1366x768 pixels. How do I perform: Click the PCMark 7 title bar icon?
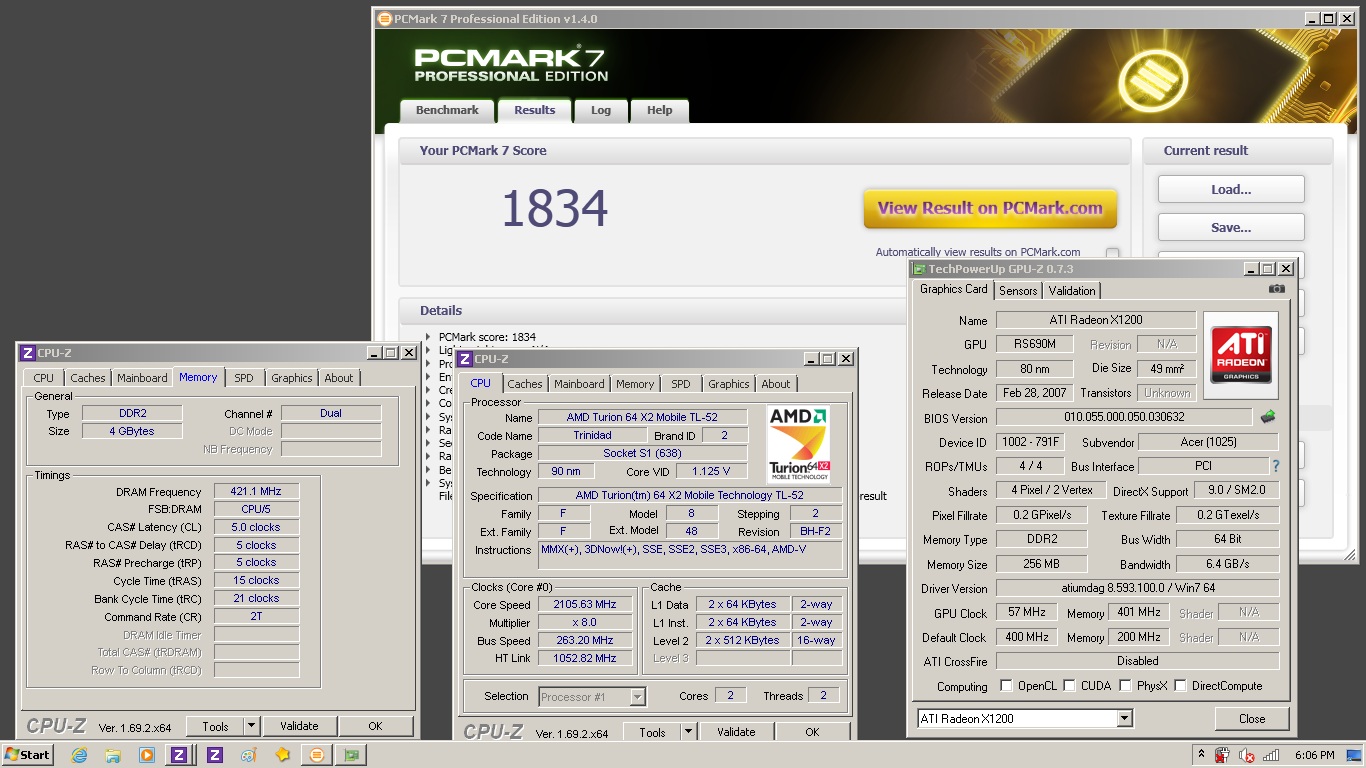(x=385, y=18)
